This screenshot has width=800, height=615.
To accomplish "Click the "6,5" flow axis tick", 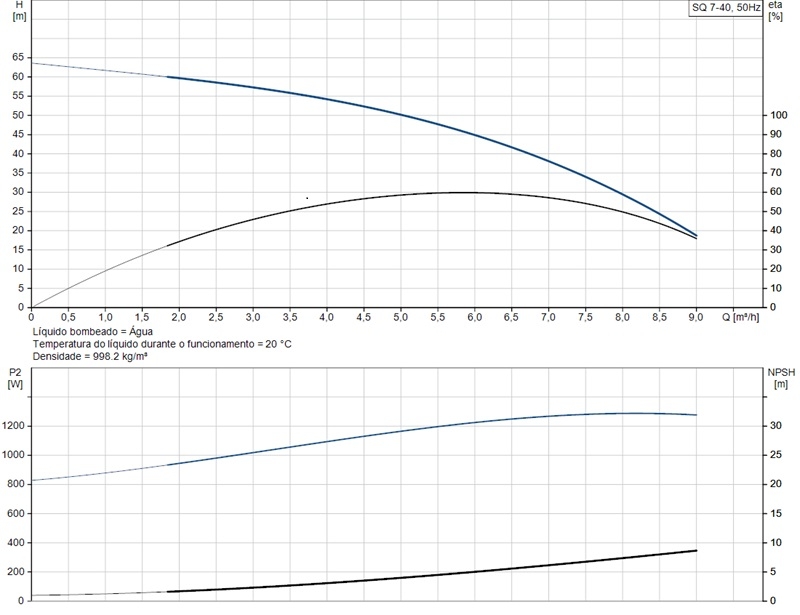I will coord(511,317).
